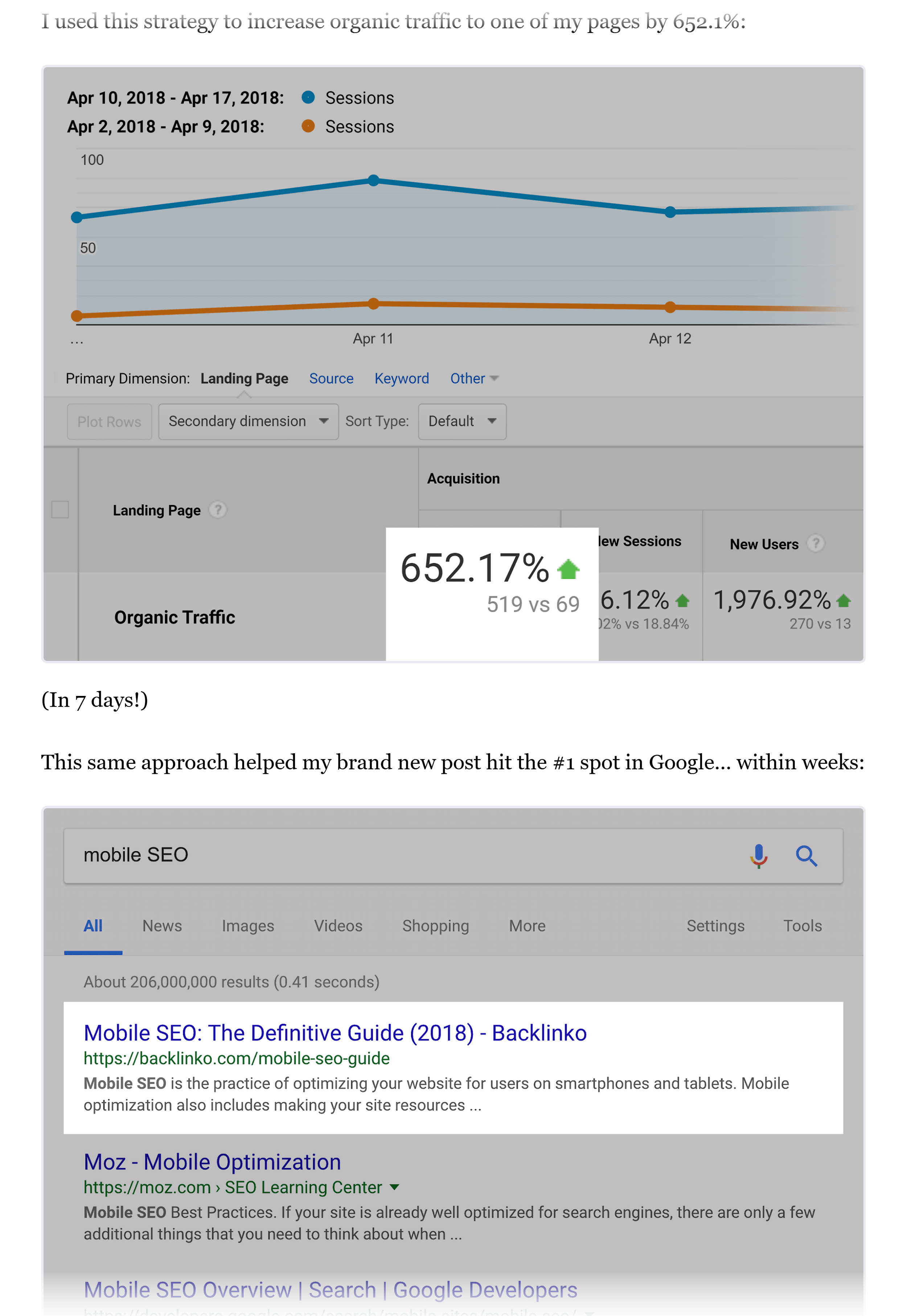The height and width of the screenshot is (1316, 907).
Task: Click the New Users help question icon
Action: (816, 543)
